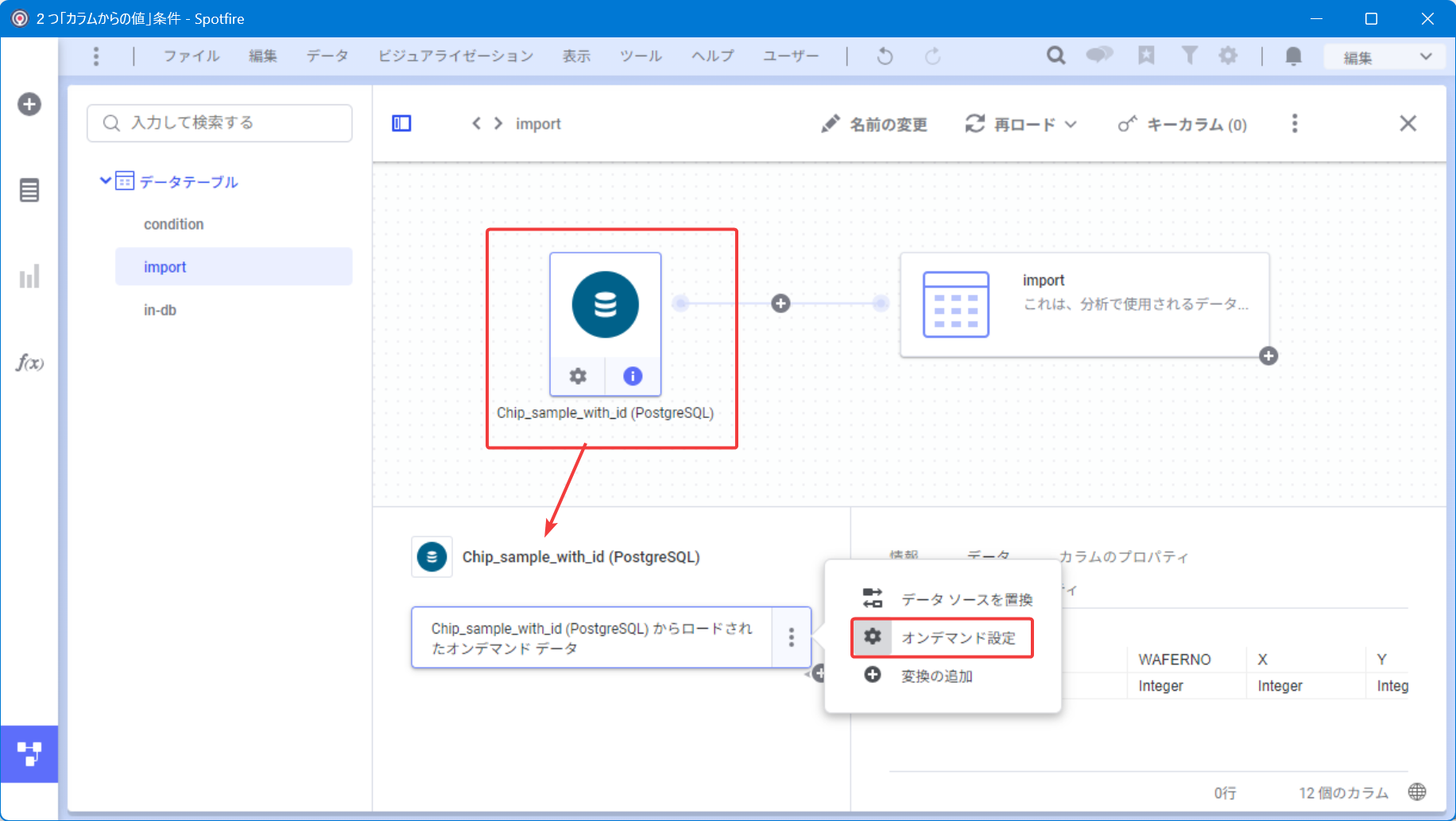Click the 再ロード button label
Viewport: 1456px width, 821px height.
tap(1024, 124)
